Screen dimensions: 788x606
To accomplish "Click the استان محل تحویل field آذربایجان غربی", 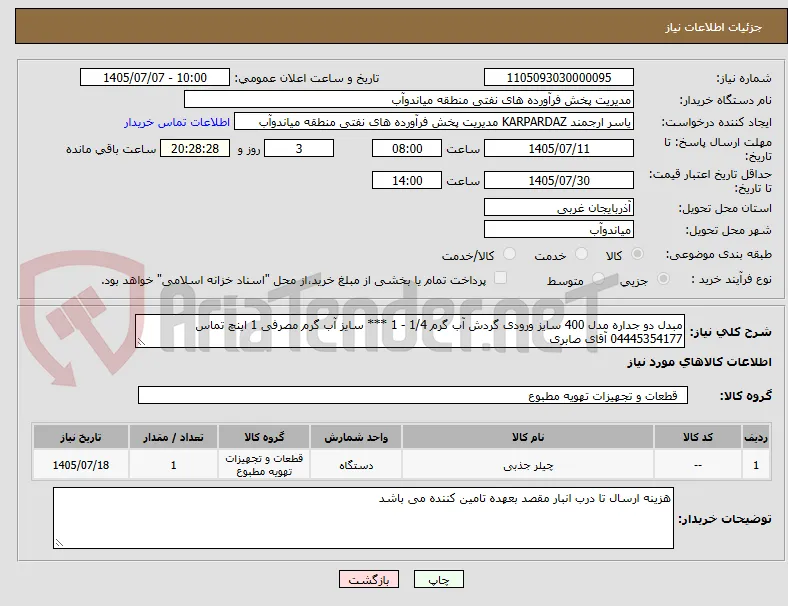I will (x=559, y=208).
